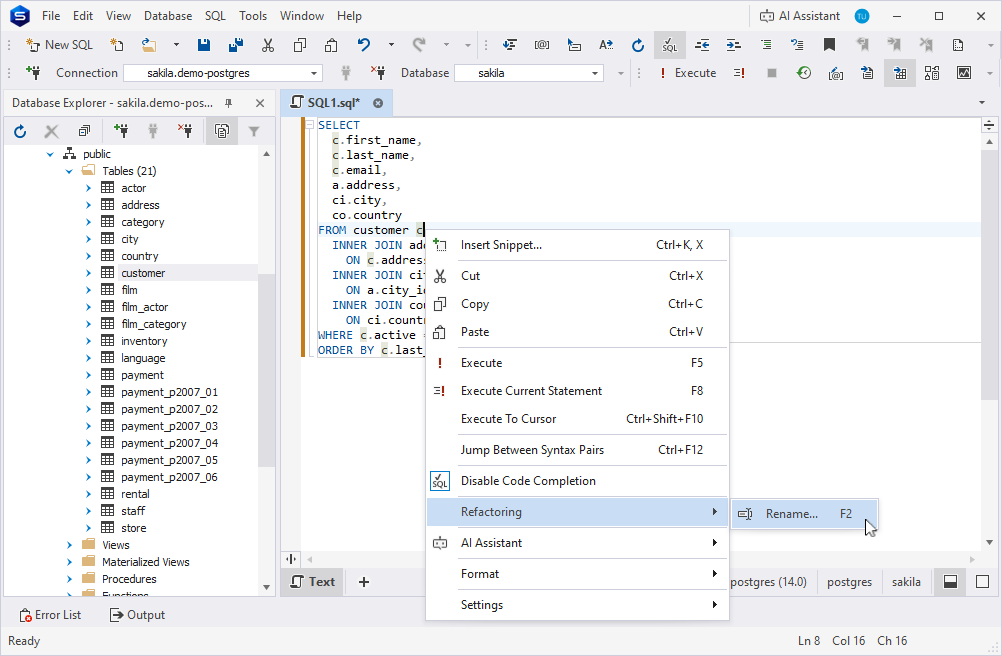Choose Rename from the Refactoring submenu
Image resolution: width=1002 pixels, height=656 pixels.
click(791, 514)
